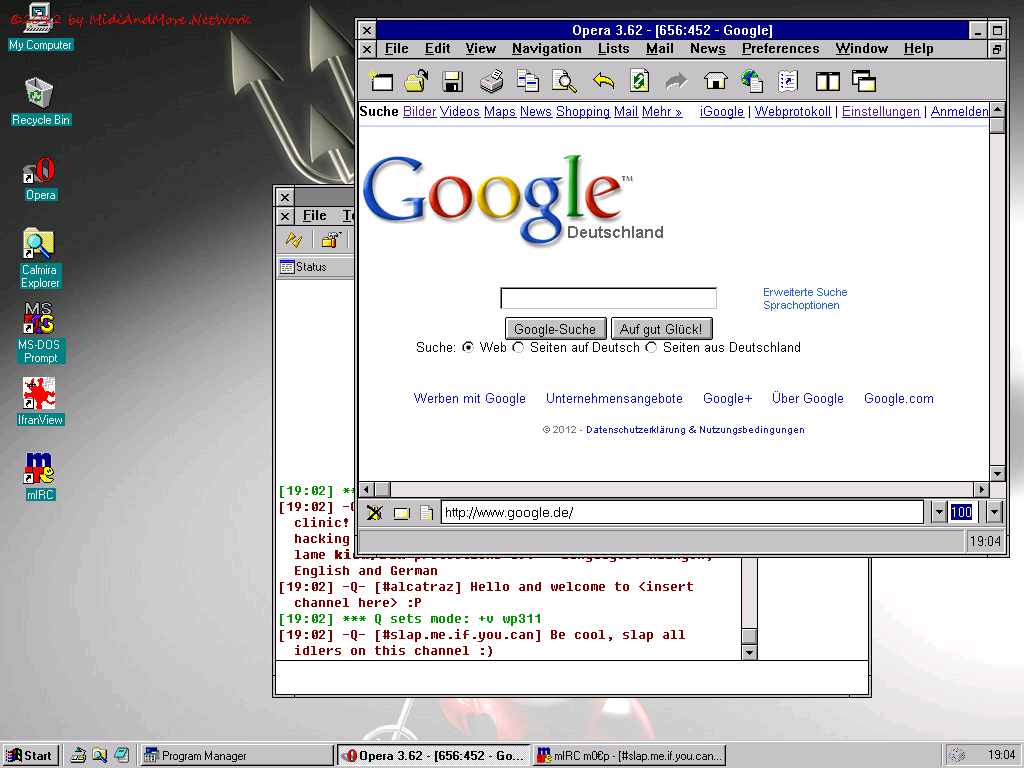This screenshot has height=768, width=1024.
Task: Select the 'Seiten auf Deutsch' radio button
Action: [518, 348]
